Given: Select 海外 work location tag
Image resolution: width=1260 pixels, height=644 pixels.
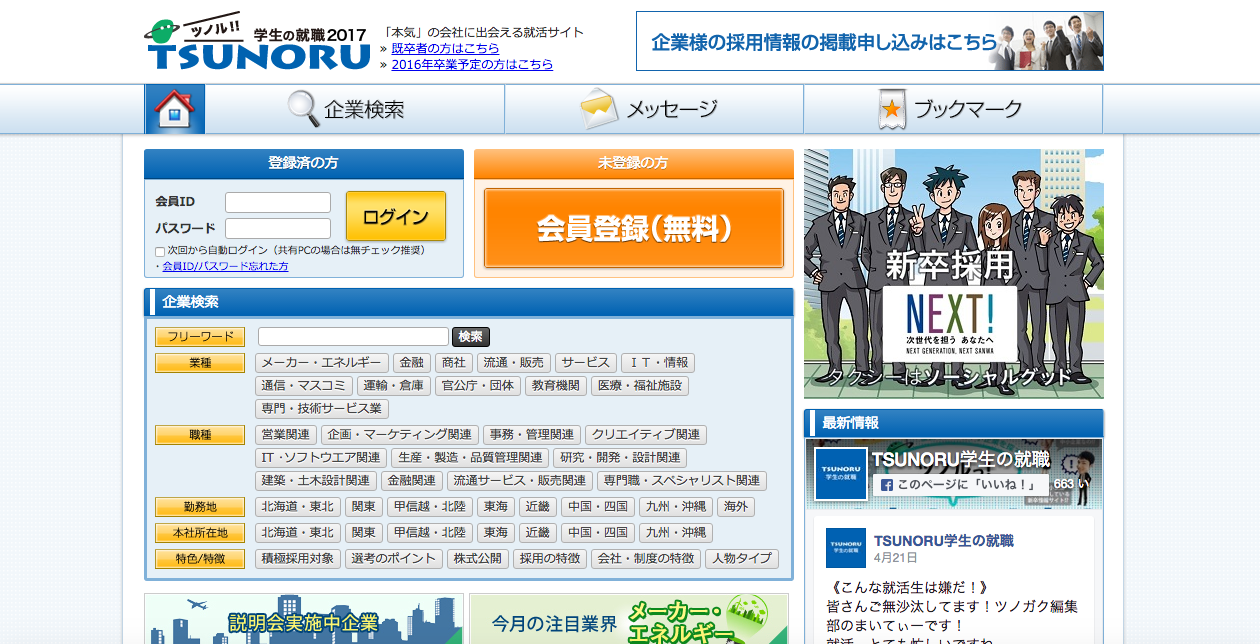Looking at the screenshot, I should coord(736,507).
